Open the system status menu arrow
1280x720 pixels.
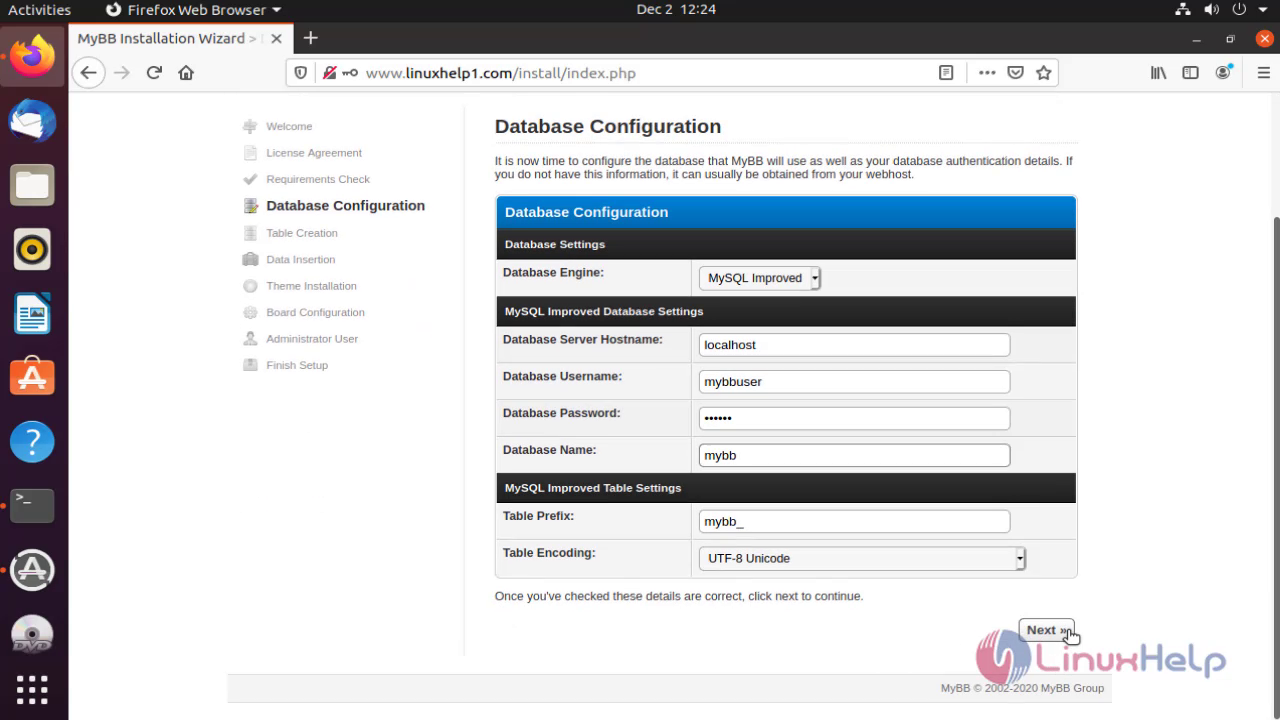1262,10
